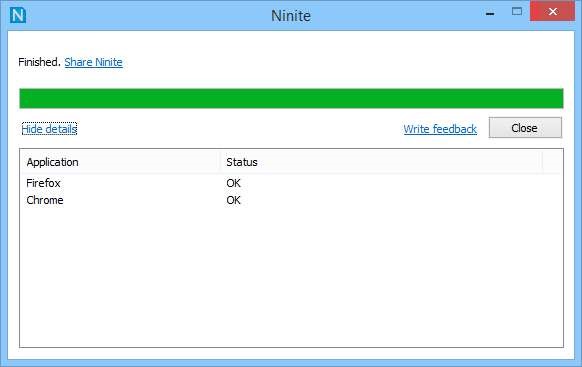Click the Ninite N logo icon
Viewport: 582px width, 367px height.
tap(17, 15)
